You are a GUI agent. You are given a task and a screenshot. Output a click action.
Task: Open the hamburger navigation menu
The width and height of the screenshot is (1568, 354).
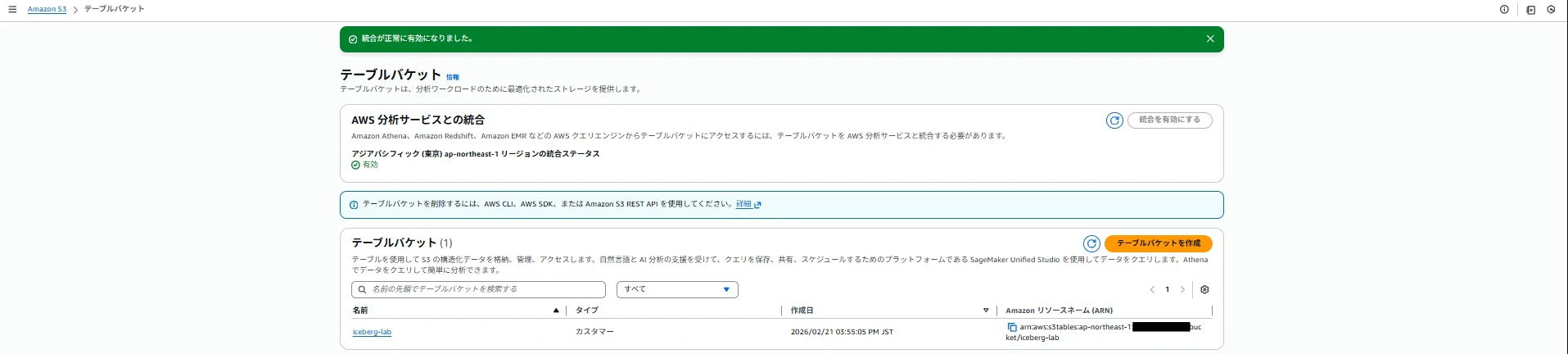point(12,10)
